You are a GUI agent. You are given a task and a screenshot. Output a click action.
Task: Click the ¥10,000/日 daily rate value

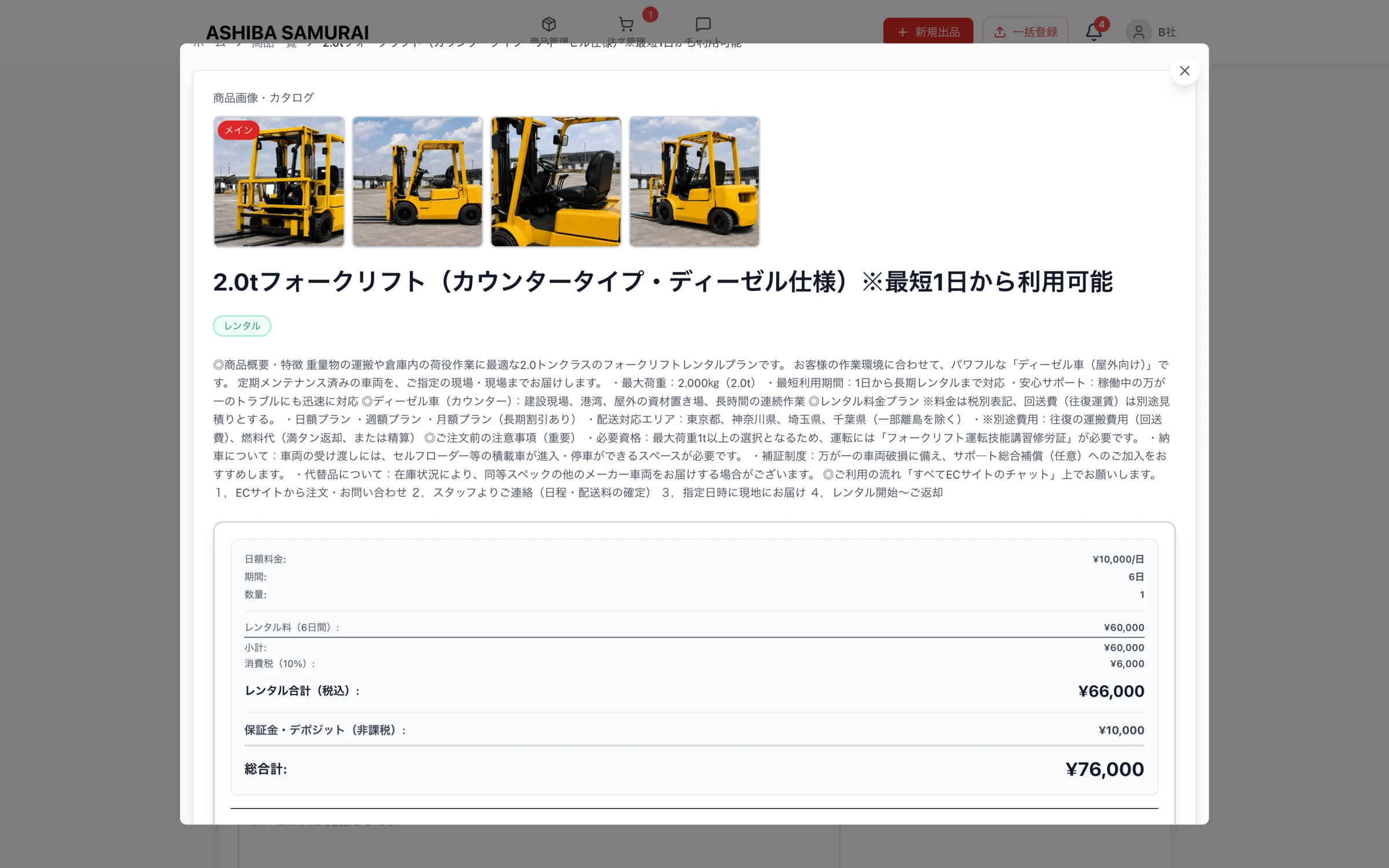tap(1118, 559)
